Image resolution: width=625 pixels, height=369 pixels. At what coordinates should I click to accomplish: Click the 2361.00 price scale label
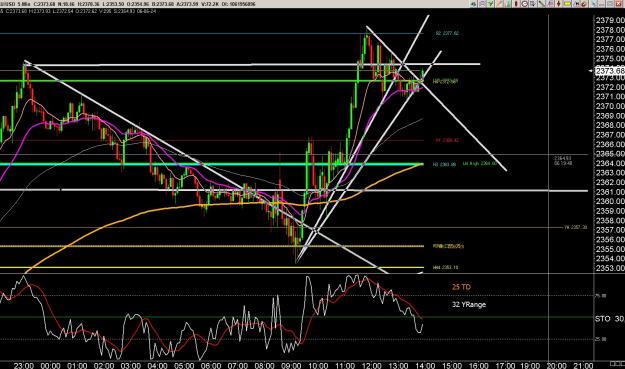click(x=610, y=192)
